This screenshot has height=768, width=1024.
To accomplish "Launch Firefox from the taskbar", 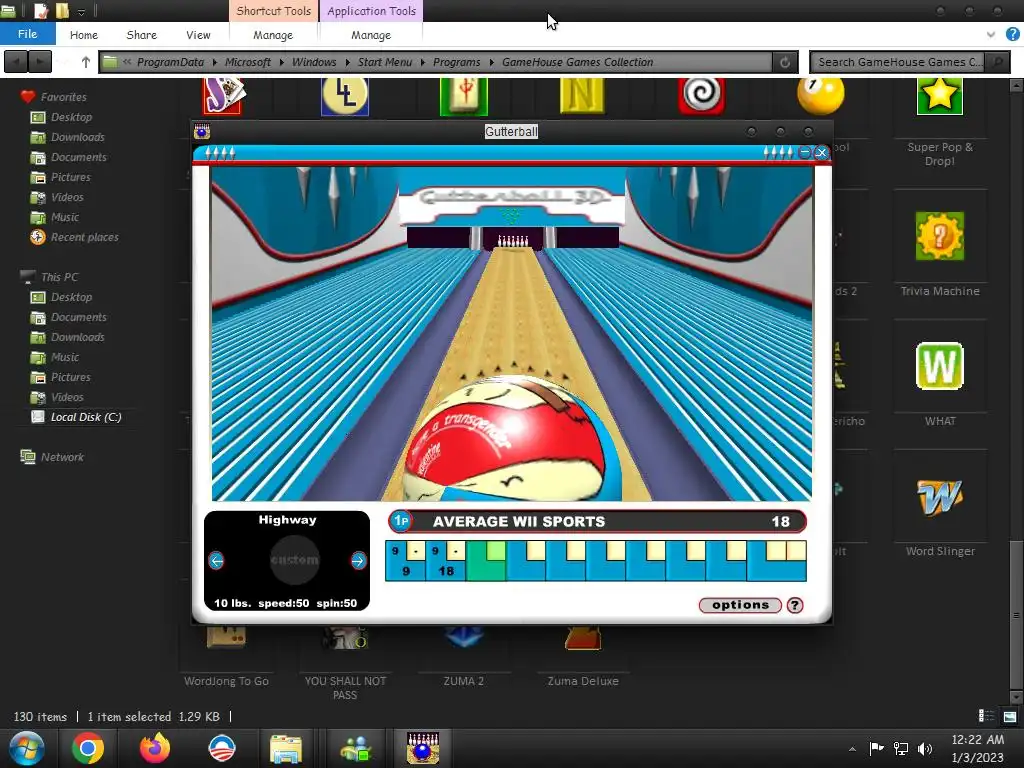I will pos(155,748).
